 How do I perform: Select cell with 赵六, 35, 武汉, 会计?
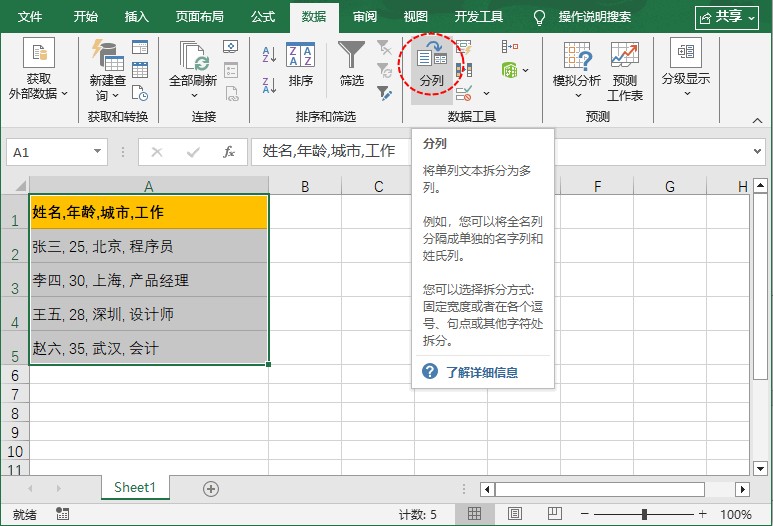pyautogui.click(x=149, y=348)
